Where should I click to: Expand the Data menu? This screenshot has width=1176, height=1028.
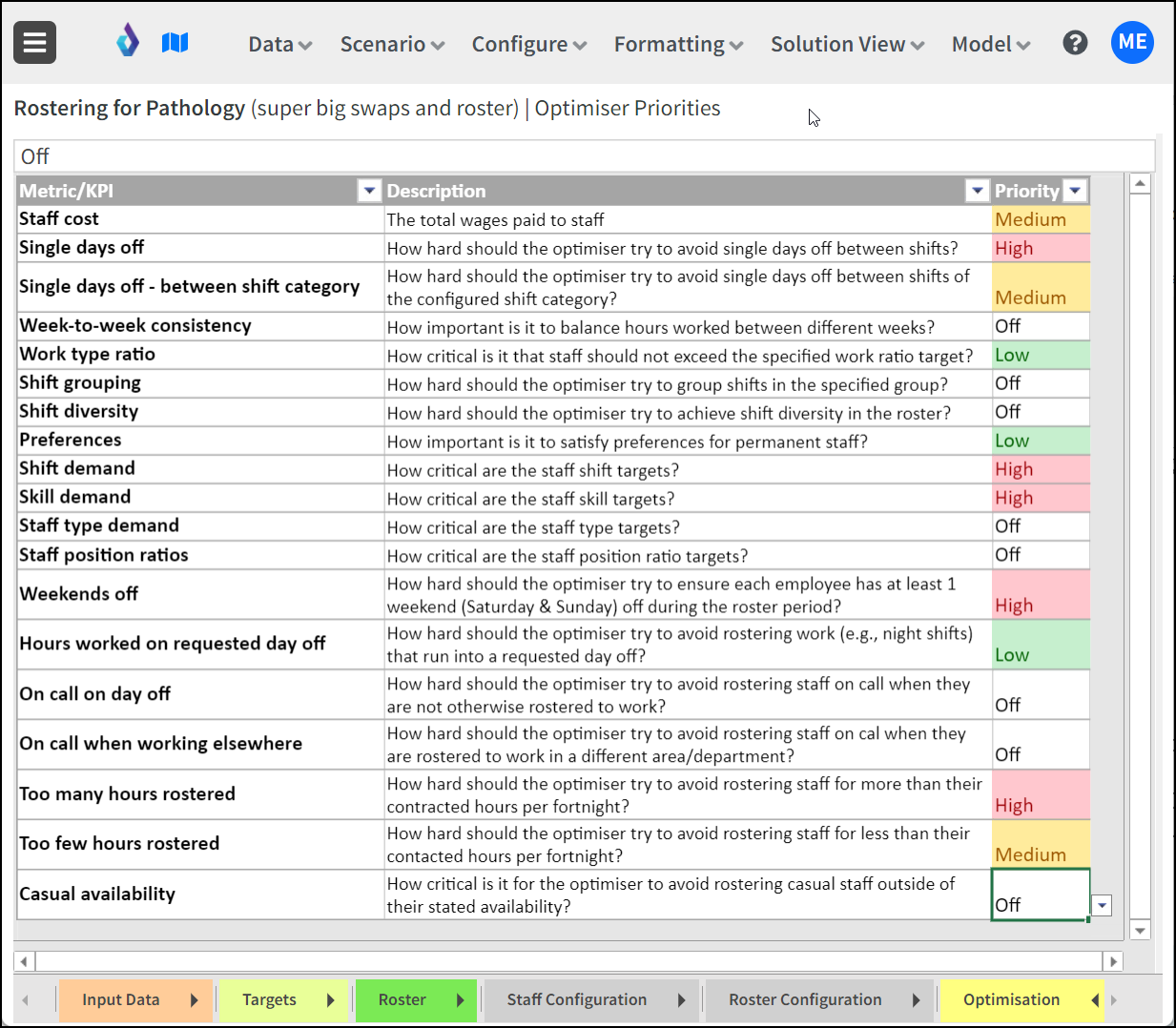pyautogui.click(x=279, y=45)
